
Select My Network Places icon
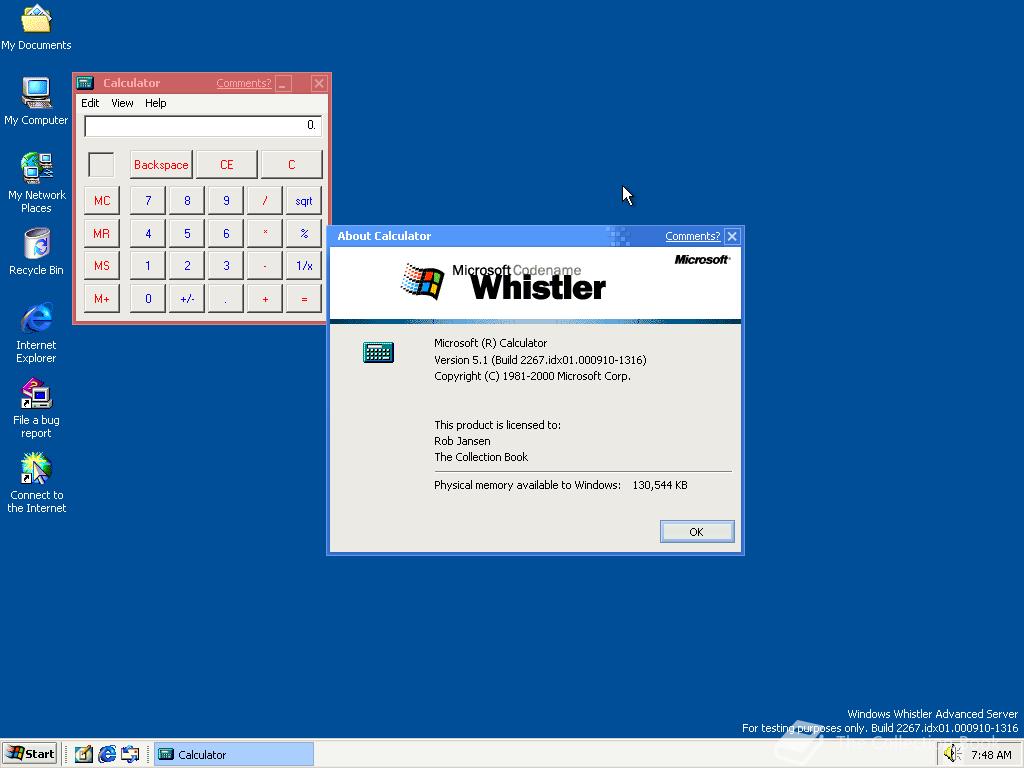[x=37, y=183]
